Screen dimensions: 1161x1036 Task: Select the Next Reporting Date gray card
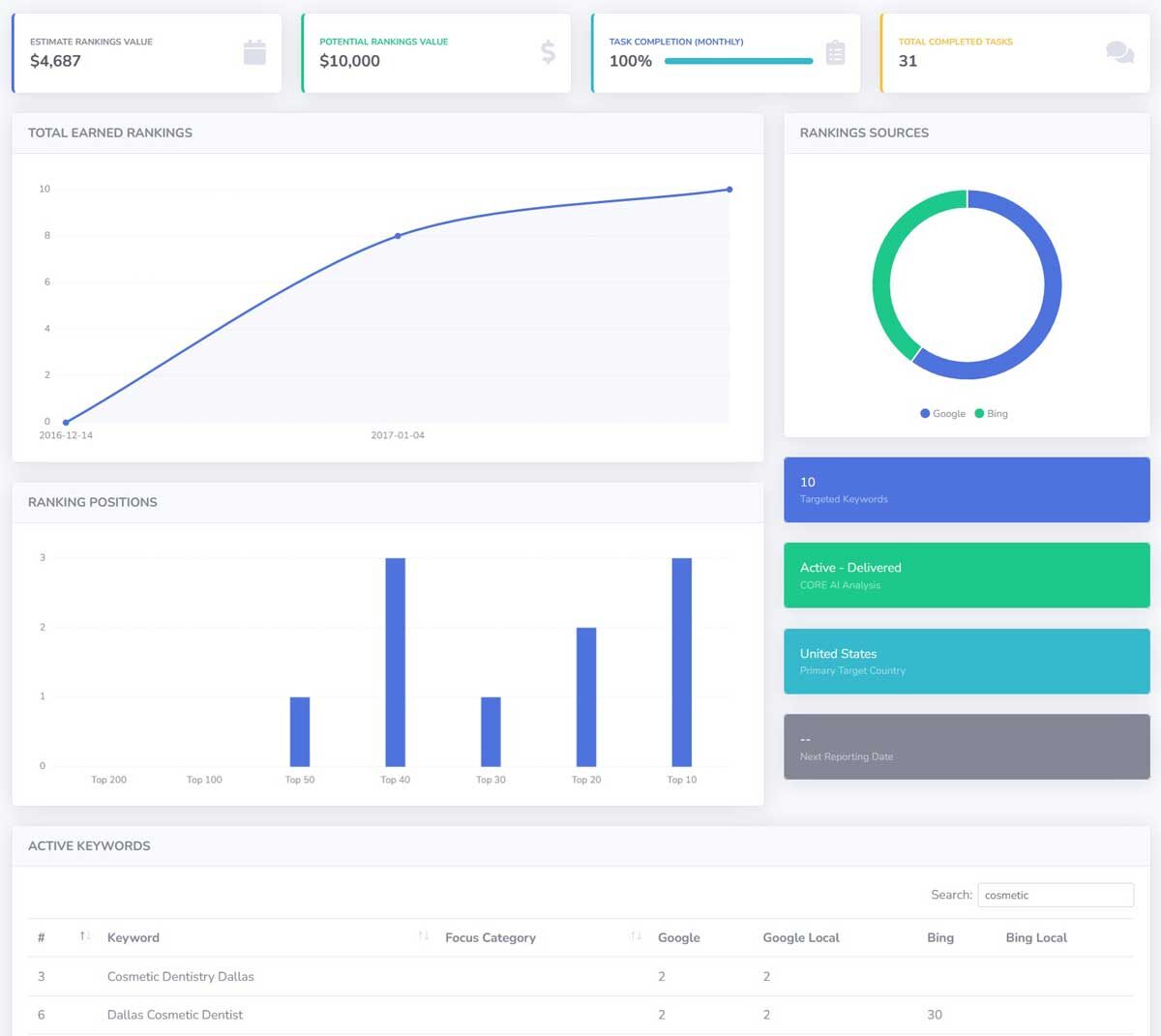pos(966,747)
